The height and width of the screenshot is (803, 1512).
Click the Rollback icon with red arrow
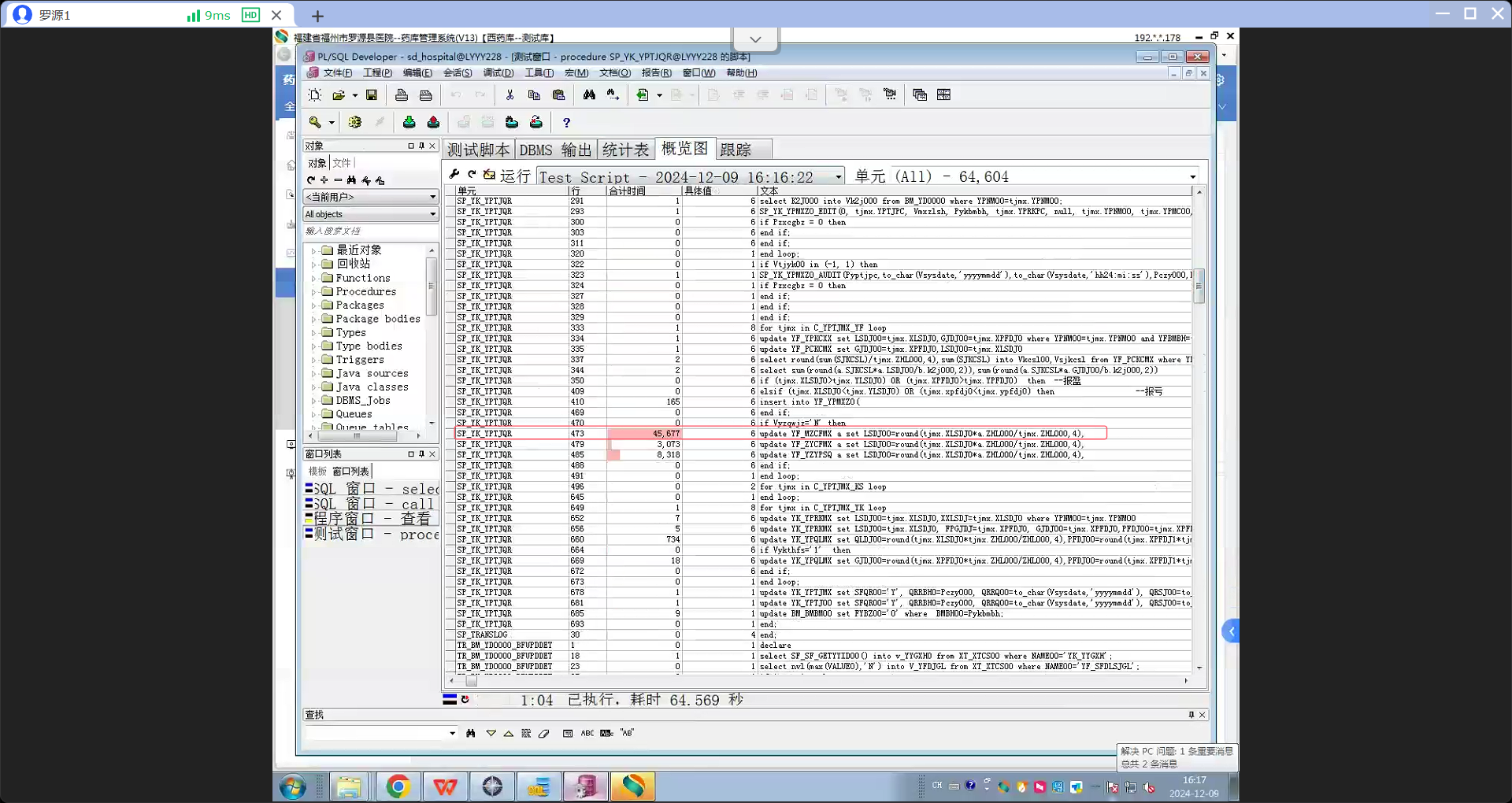point(433,123)
